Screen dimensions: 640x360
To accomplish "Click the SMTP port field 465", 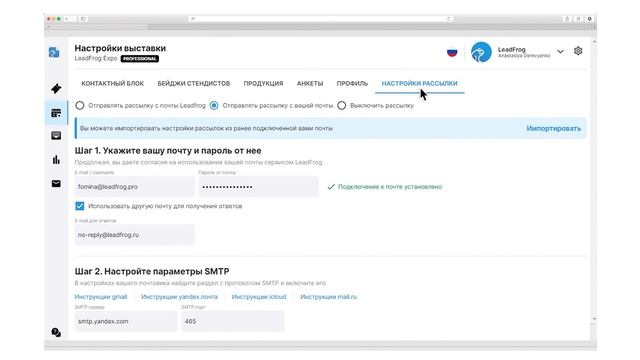I will (x=233, y=321).
